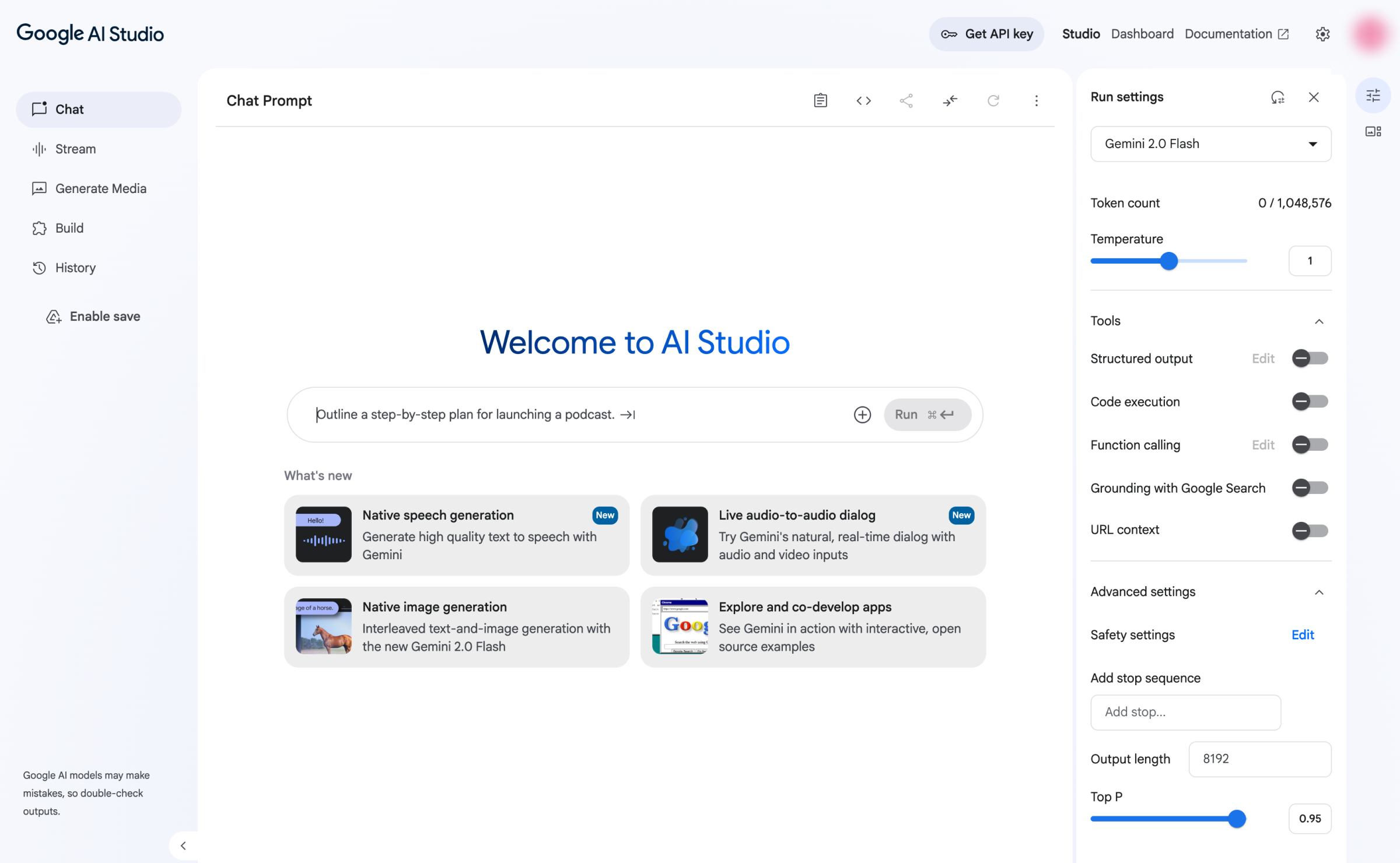Click the horse thumbnail for image generation
The height and width of the screenshot is (863, 1400).
323,626
